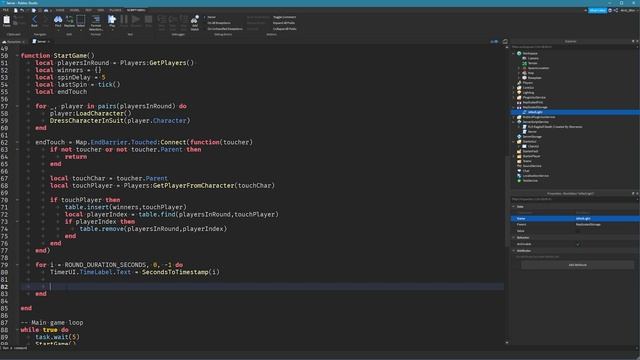The image size is (640, 360).
Task: Switch to the PLUGINS ribbon tab
Action: click(115, 10)
